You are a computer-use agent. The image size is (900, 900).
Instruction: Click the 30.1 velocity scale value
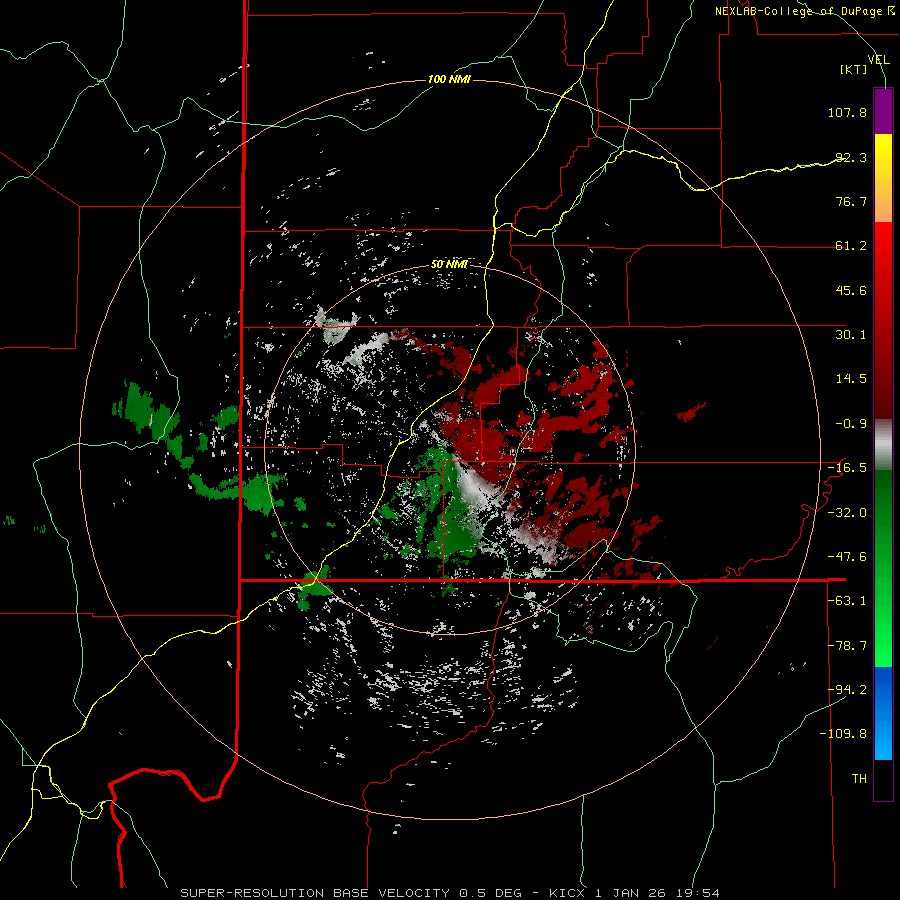pos(851,335)
